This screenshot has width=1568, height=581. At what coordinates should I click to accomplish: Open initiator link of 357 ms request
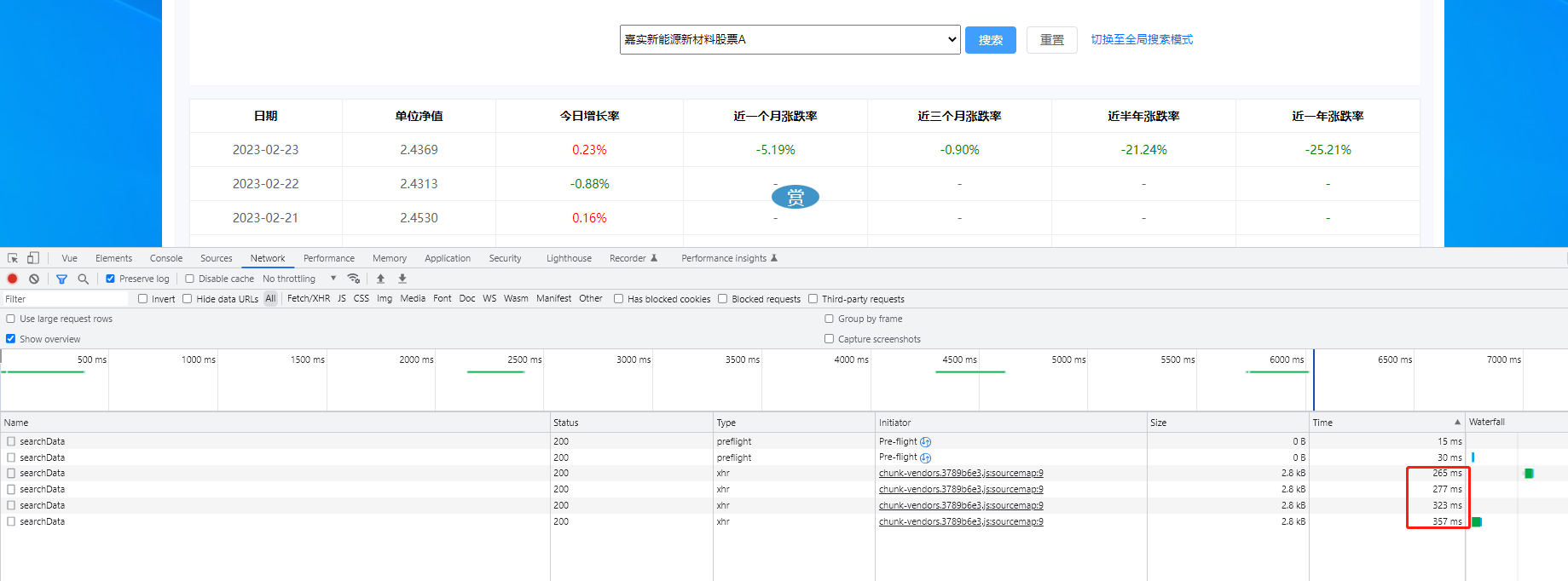click(961, 522)
